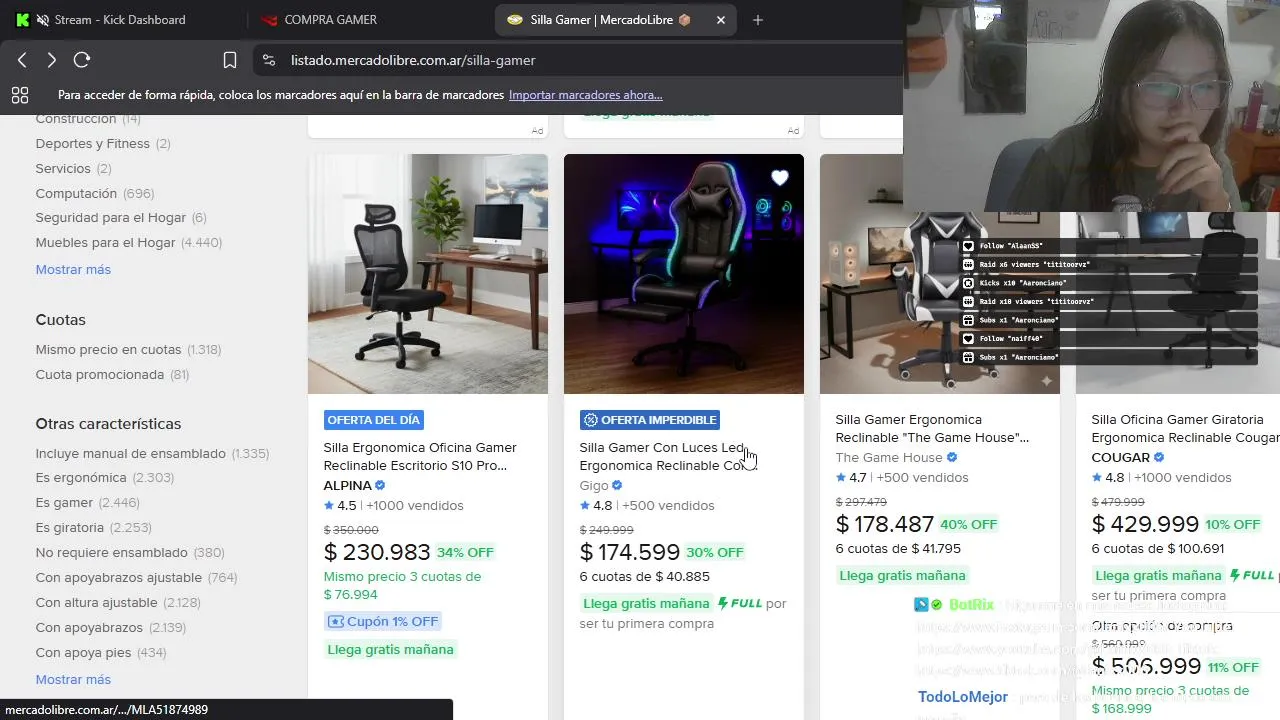The image size is (1280, 720).
Task: Open the apps grid icon in bookmarks bar
Action: point(20,95)
